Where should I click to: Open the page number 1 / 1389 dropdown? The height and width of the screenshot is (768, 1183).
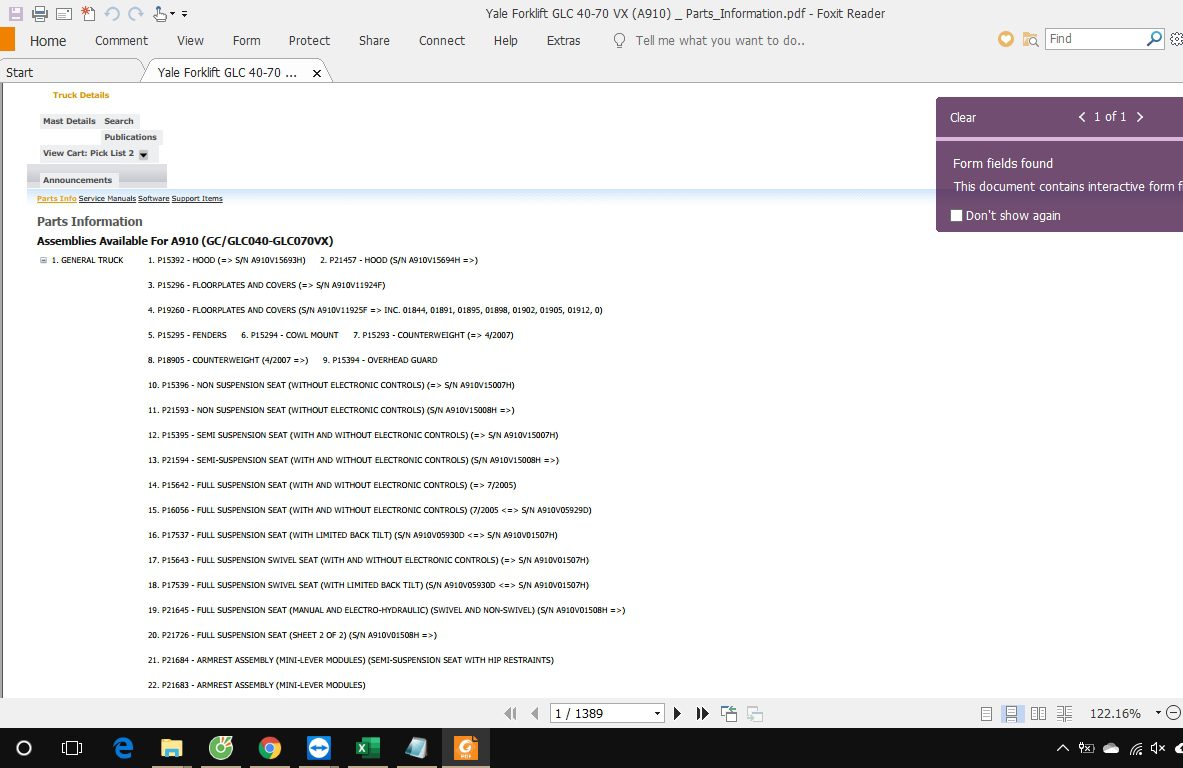tap(657, 714)
